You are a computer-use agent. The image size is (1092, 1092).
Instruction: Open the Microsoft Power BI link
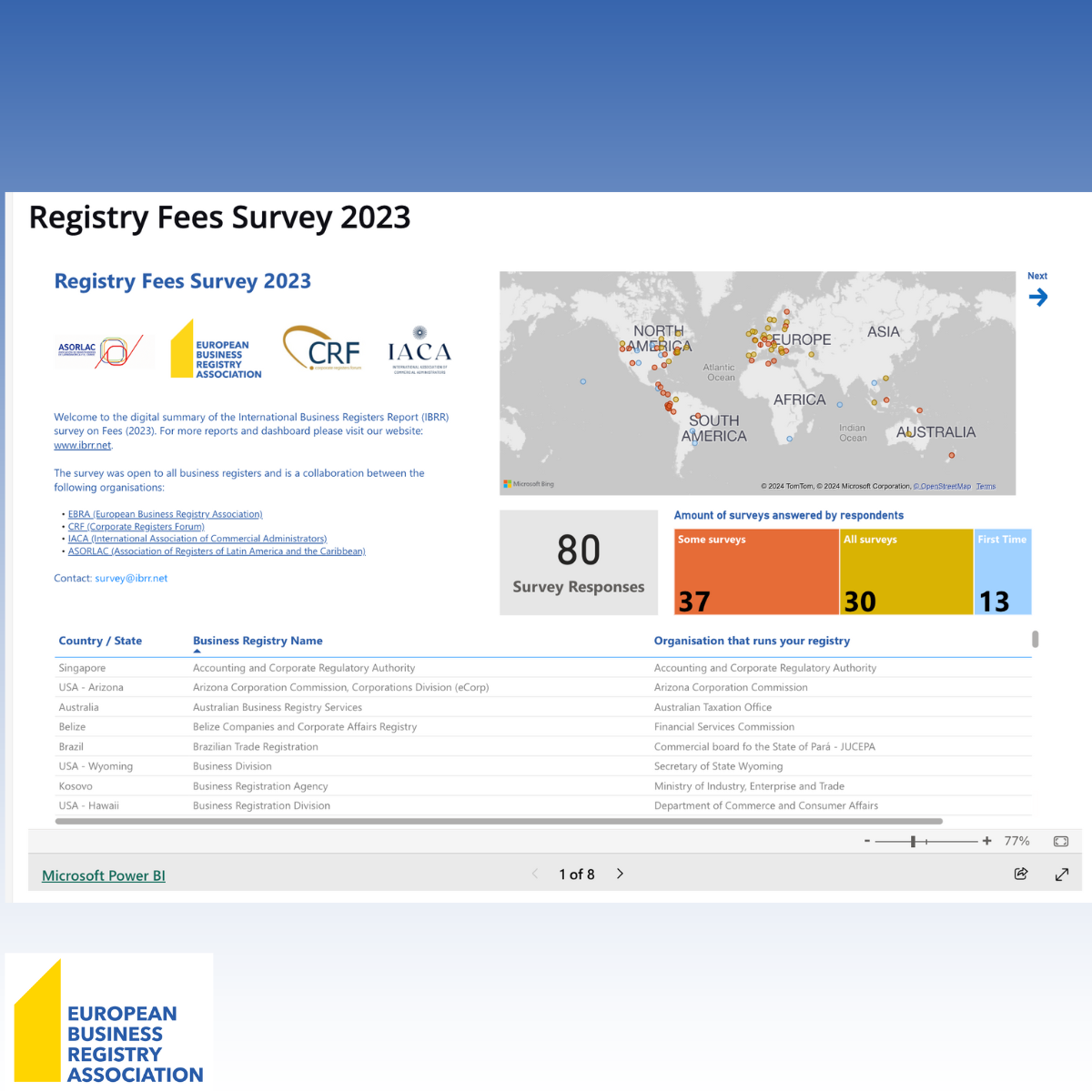[x=103, y=875]
